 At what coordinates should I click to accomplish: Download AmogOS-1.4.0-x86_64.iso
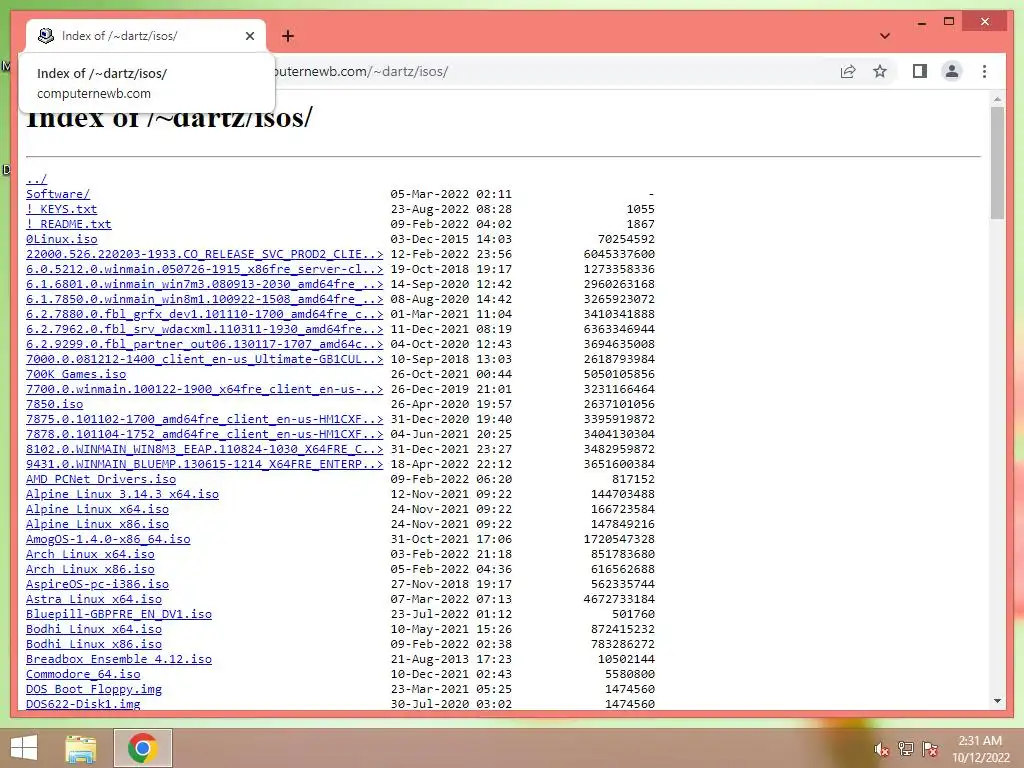(108, 539)
